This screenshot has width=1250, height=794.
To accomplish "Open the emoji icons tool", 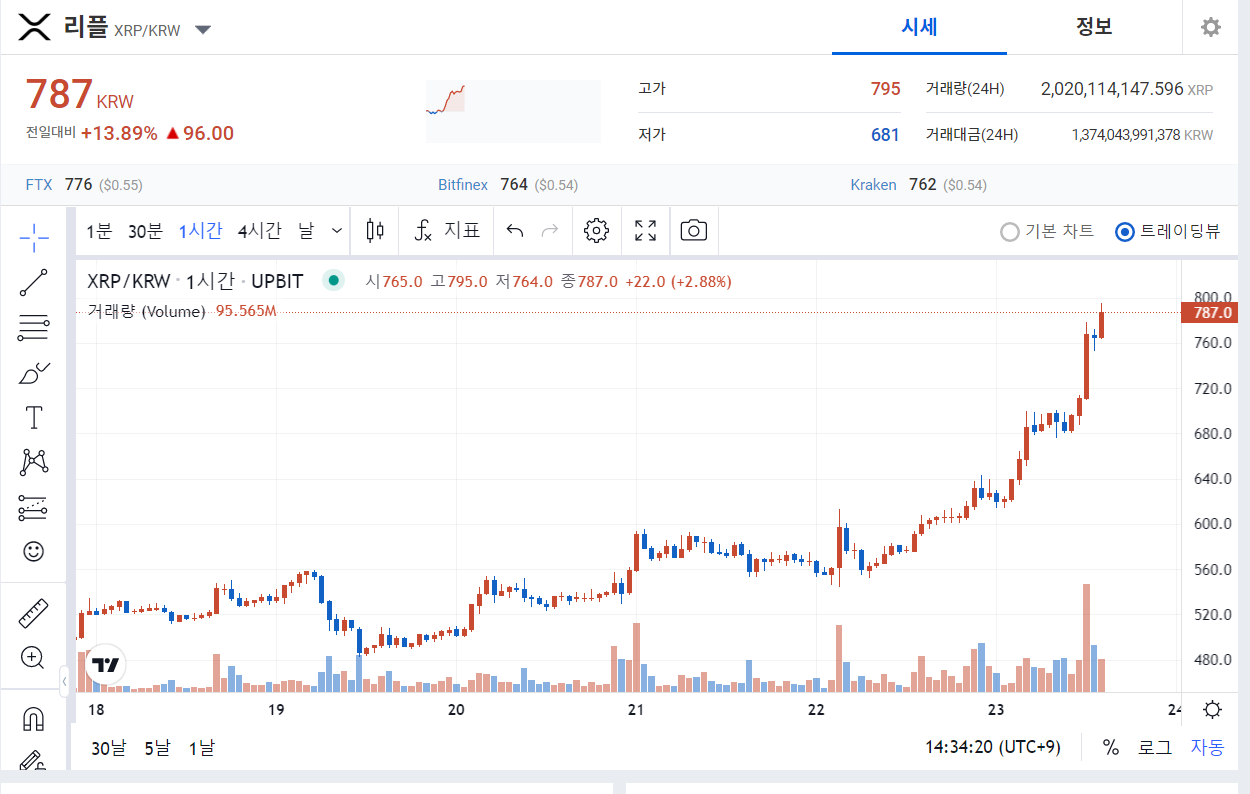I will (x=34, y=551).
